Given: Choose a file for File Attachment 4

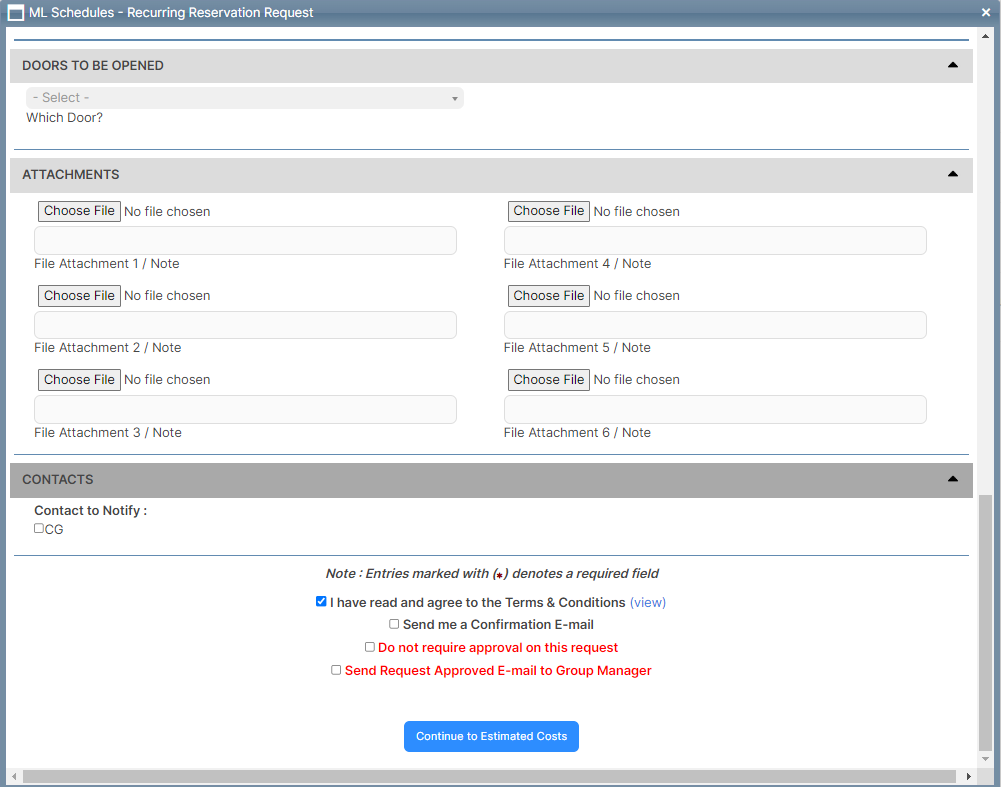Looking at the screenshot, I should point(548,211).
